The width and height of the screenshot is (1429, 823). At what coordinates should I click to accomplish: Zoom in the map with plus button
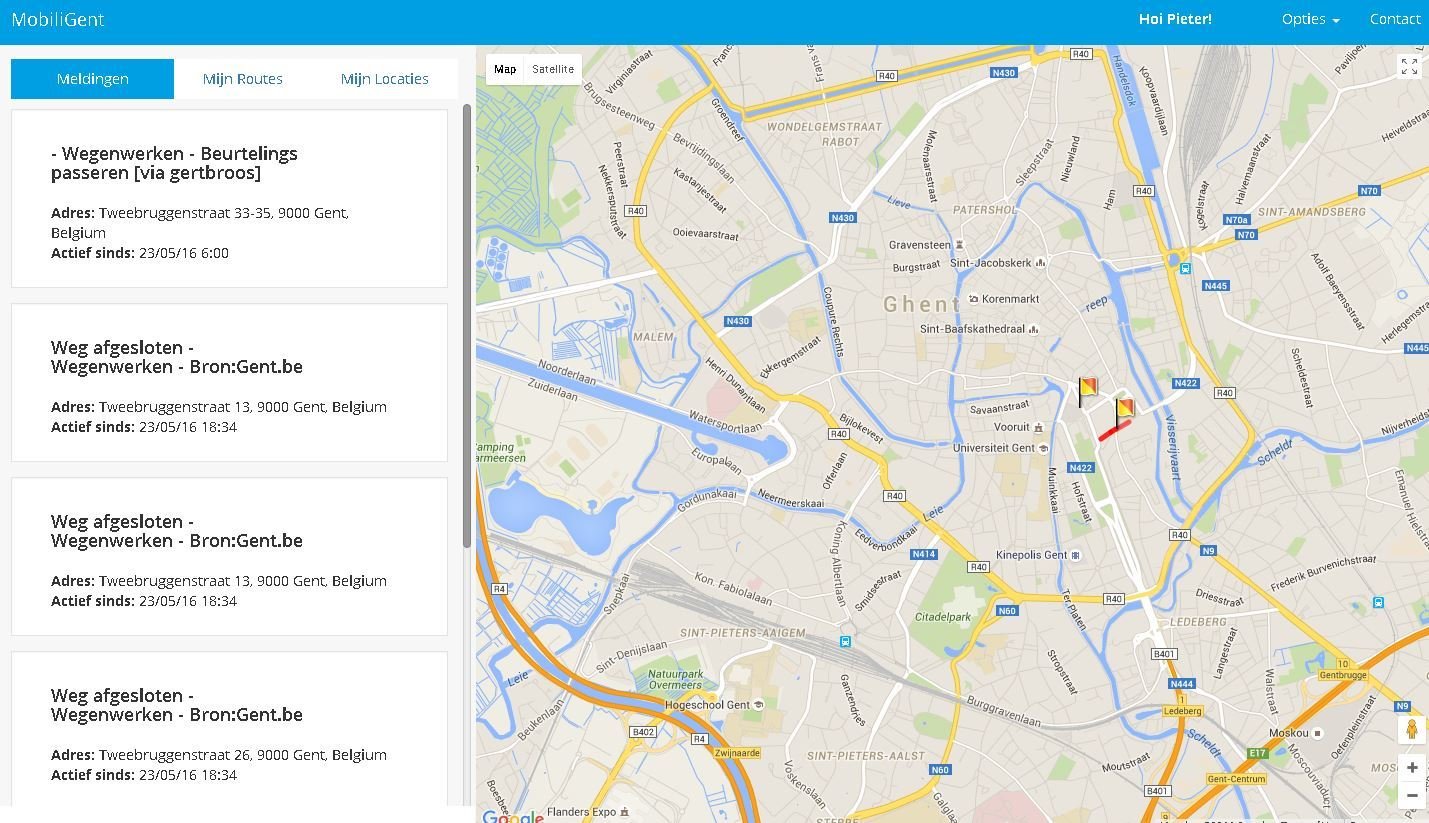pyautogui.click(x=1412, y=768)
